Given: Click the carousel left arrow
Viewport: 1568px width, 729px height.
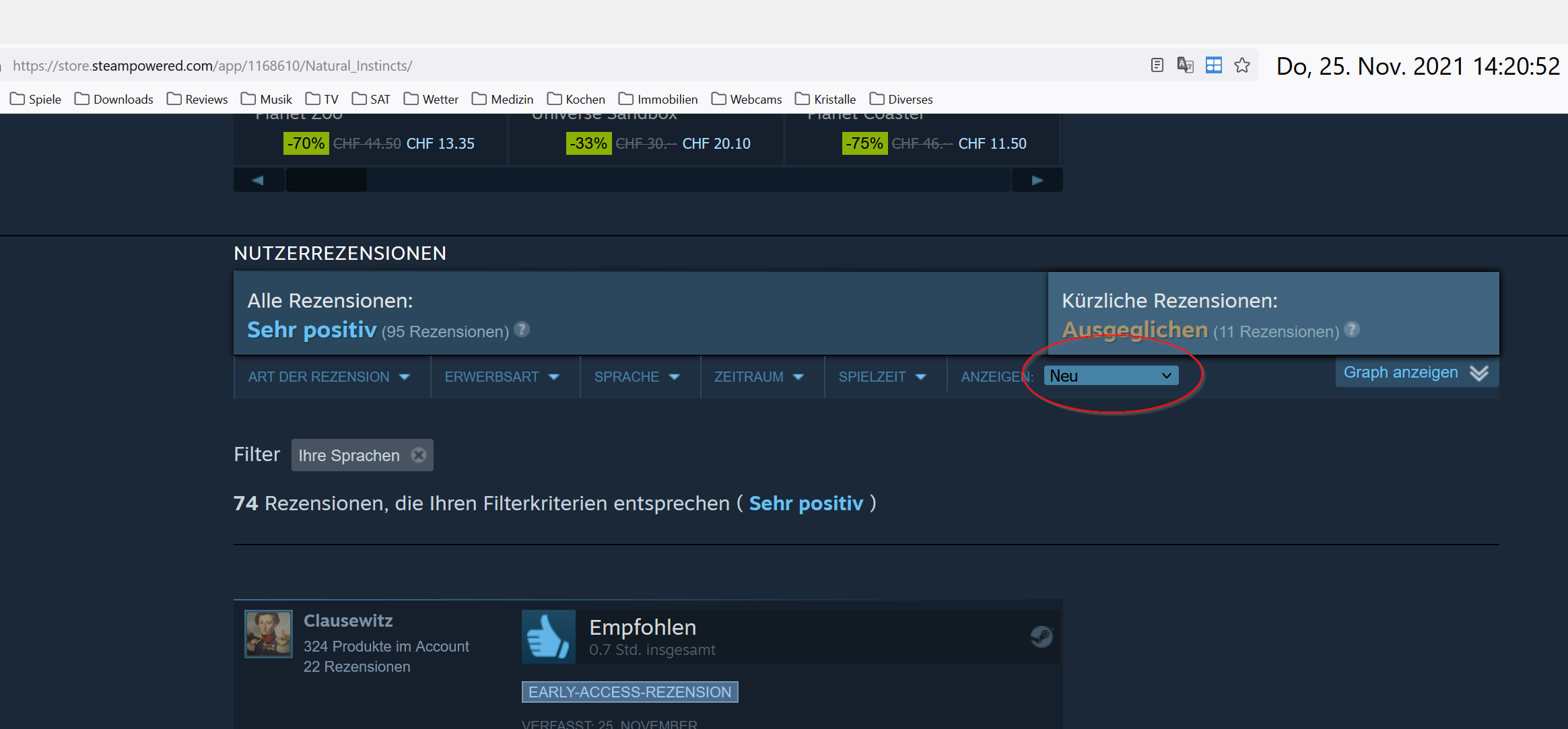Looking at the screenshot, I should (258, 179).
